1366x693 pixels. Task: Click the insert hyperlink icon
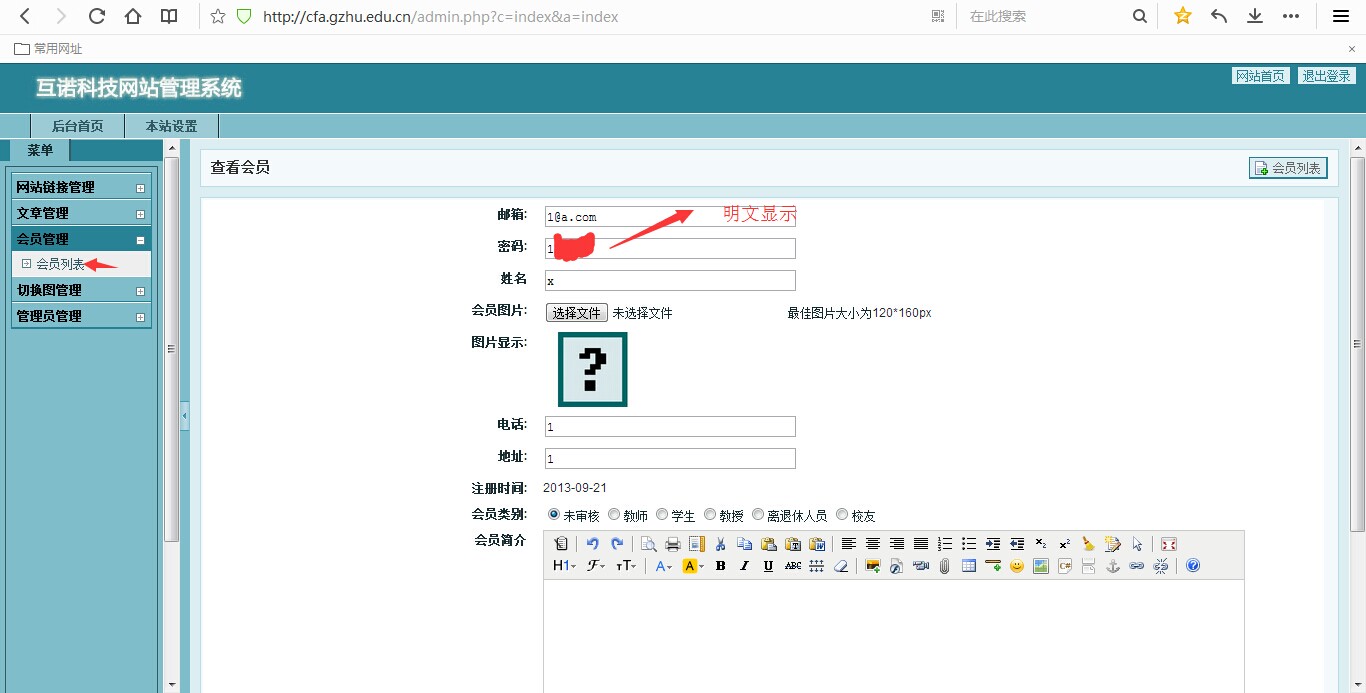[x=1137, y=566]
